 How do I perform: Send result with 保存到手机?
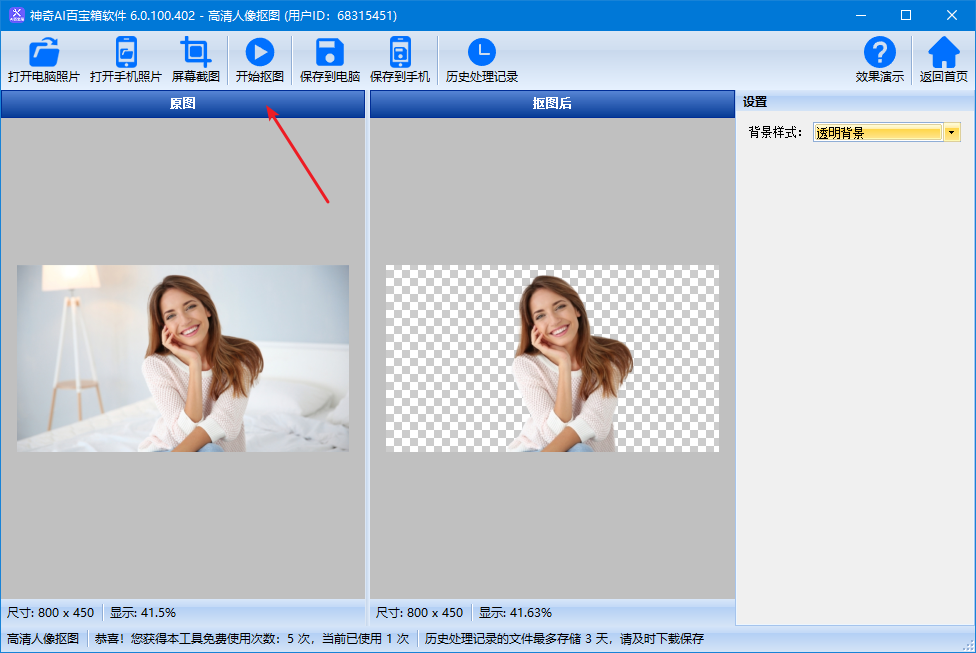400,60
